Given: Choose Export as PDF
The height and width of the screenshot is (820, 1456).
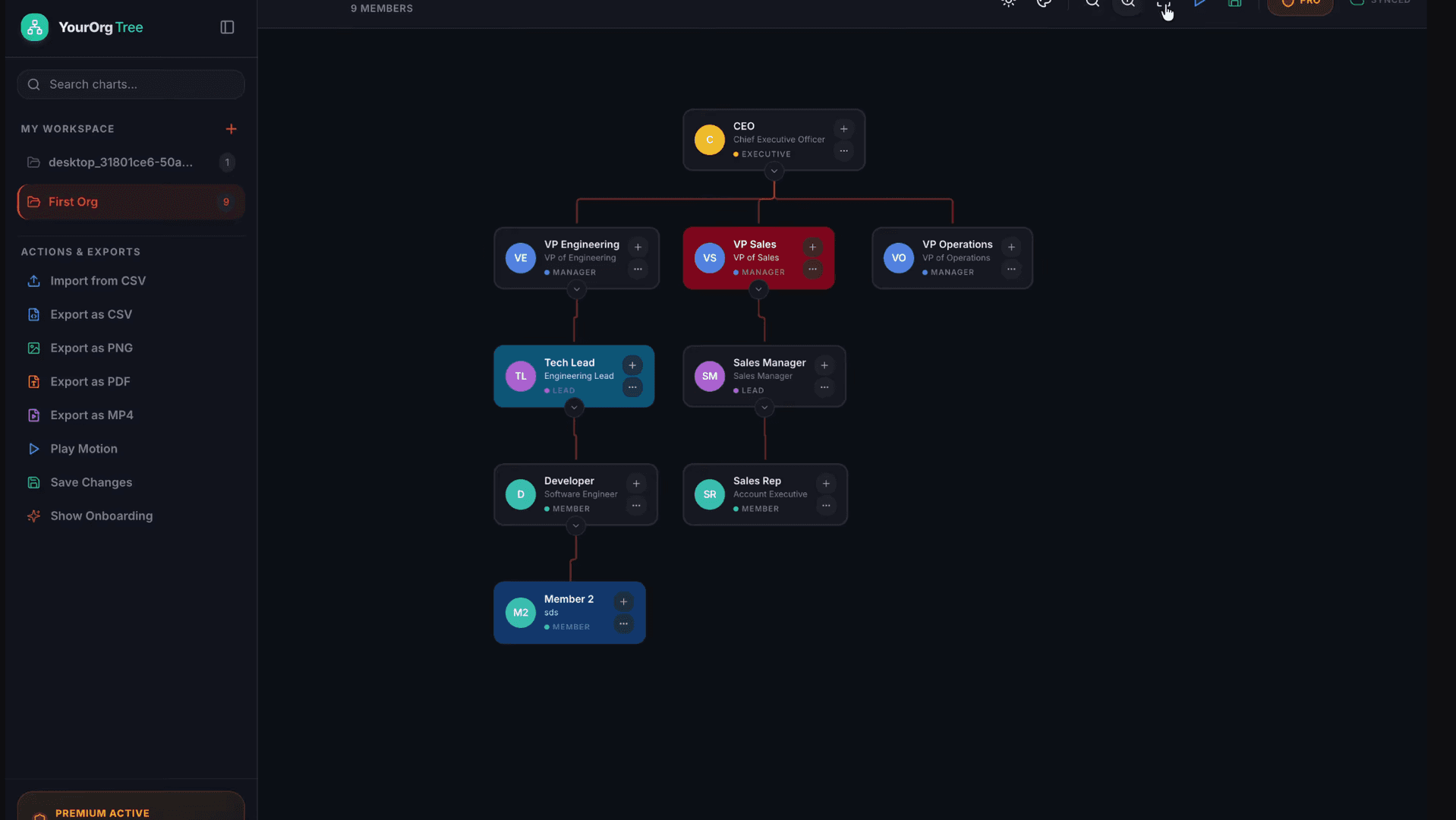Looking at the screenshot, I should 90,381.
